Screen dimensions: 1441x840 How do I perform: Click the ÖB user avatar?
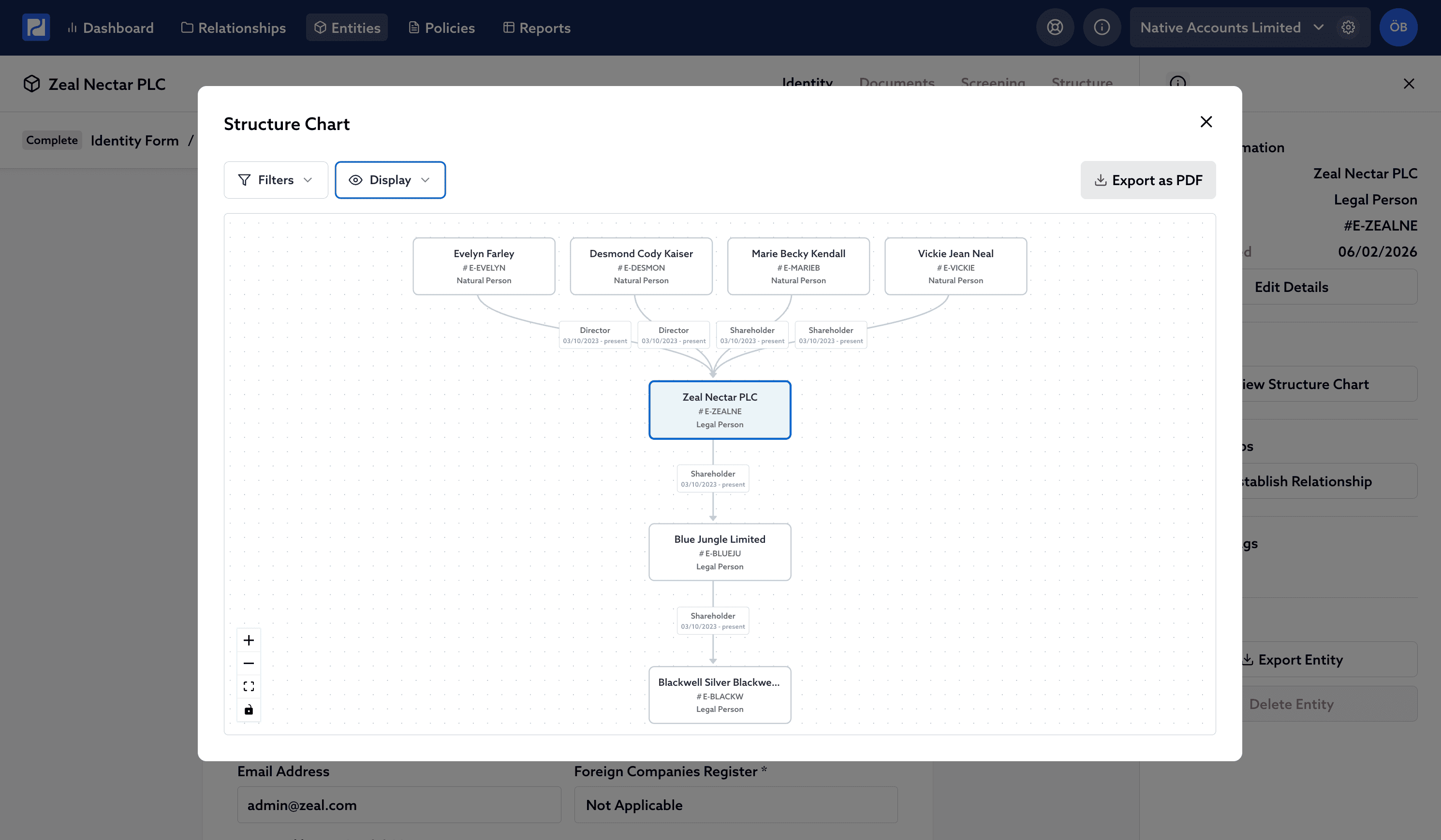pyautogui.click(x=1397, y=28)
